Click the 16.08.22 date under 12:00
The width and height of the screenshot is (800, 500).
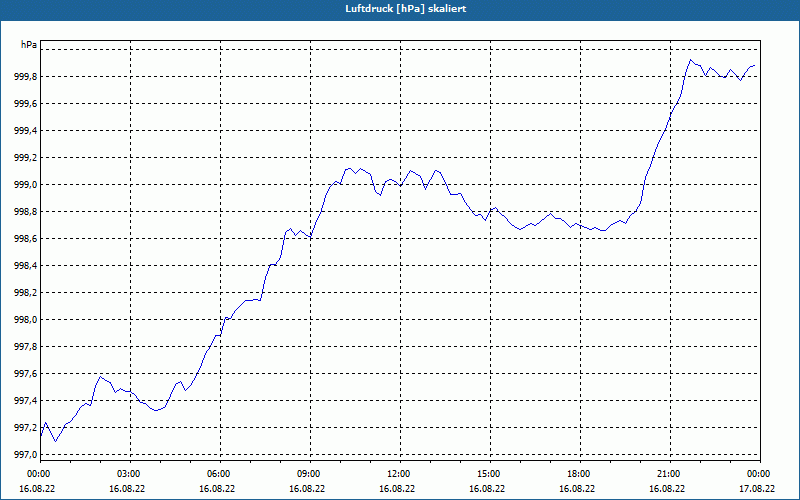tap(397, 488)
